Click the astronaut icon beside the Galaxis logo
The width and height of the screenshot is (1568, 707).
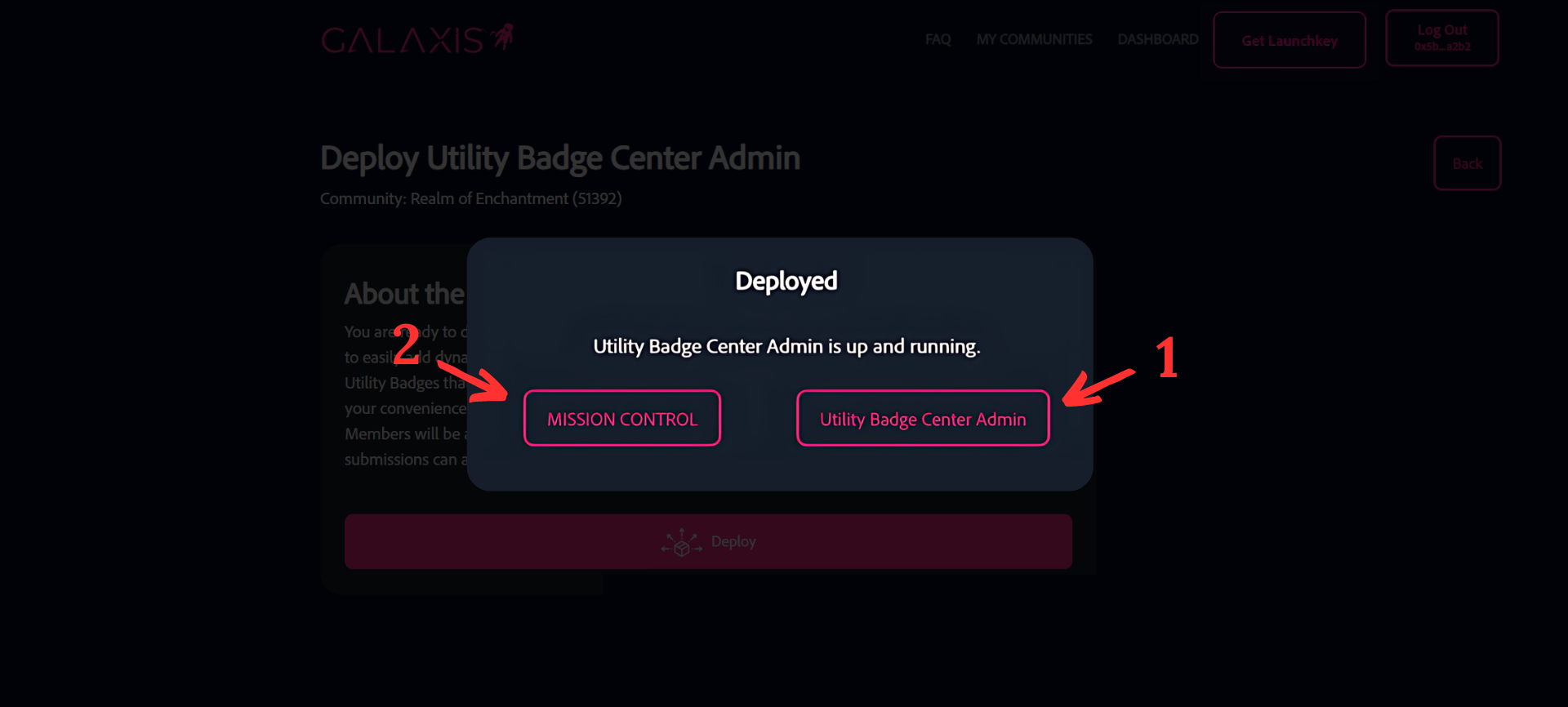coord(502,37)
